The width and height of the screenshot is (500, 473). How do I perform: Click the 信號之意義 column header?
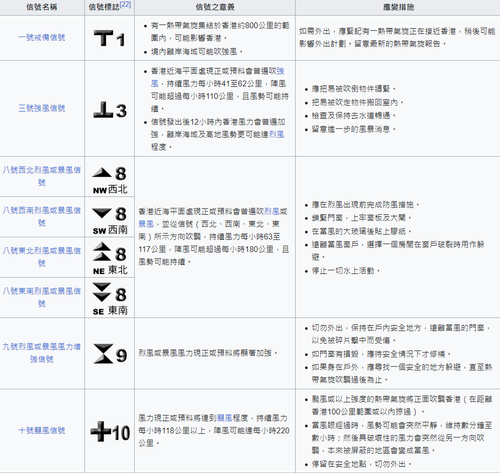point(215,7)
